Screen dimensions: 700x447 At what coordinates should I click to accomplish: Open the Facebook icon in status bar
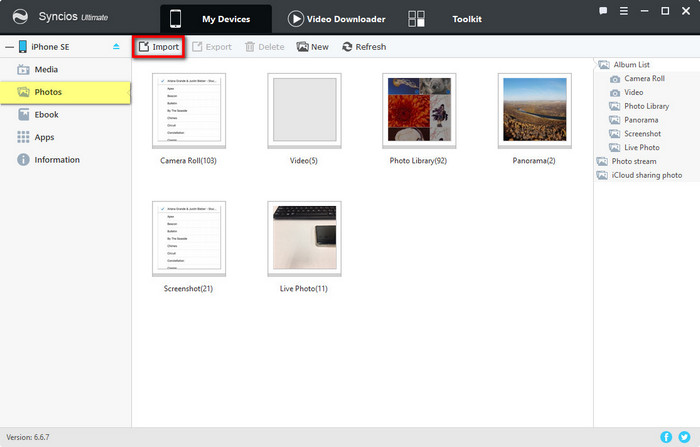click(x=666, y=437)
